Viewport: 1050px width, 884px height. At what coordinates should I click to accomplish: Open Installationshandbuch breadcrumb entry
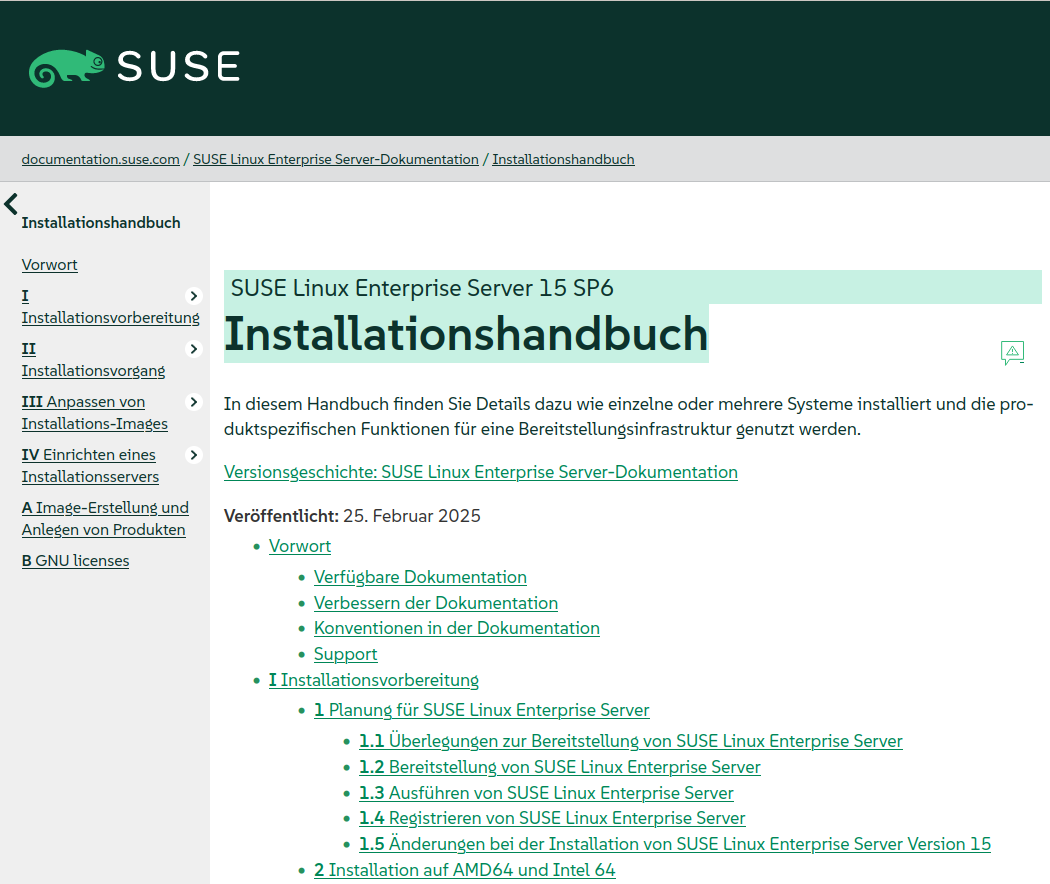[x=563, y=159]
